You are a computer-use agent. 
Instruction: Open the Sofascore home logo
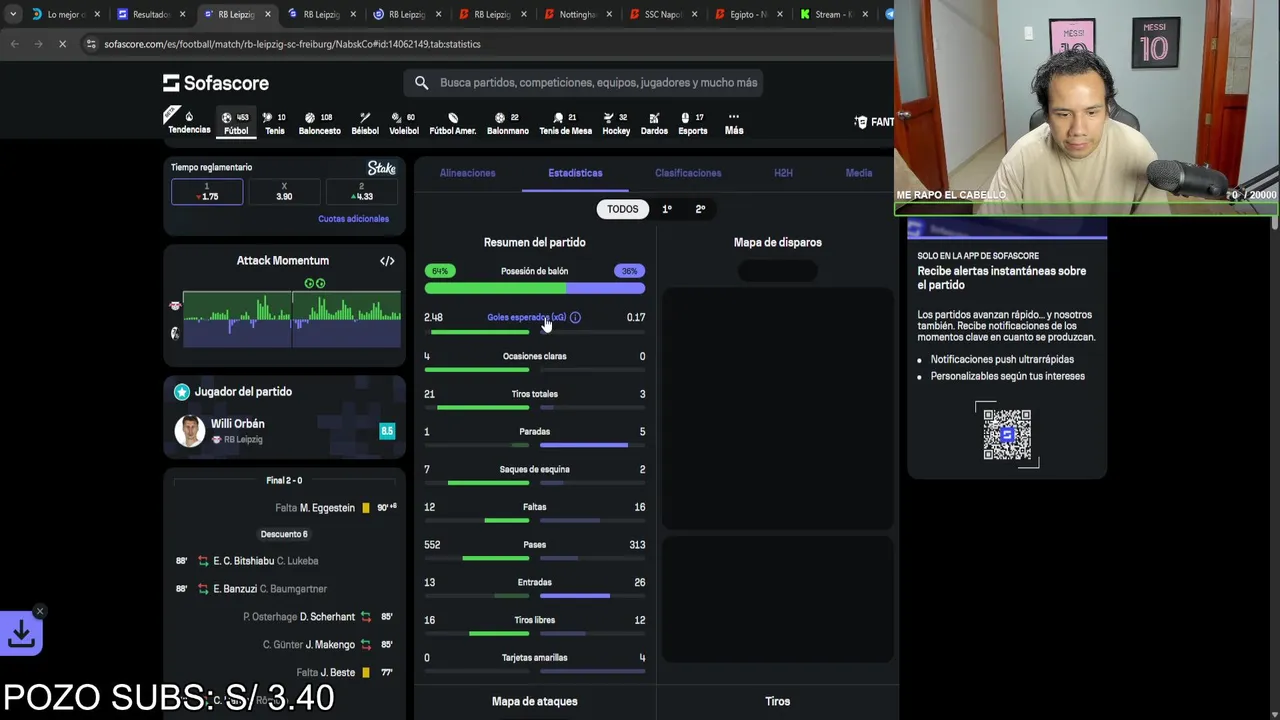tap(216, 83)
